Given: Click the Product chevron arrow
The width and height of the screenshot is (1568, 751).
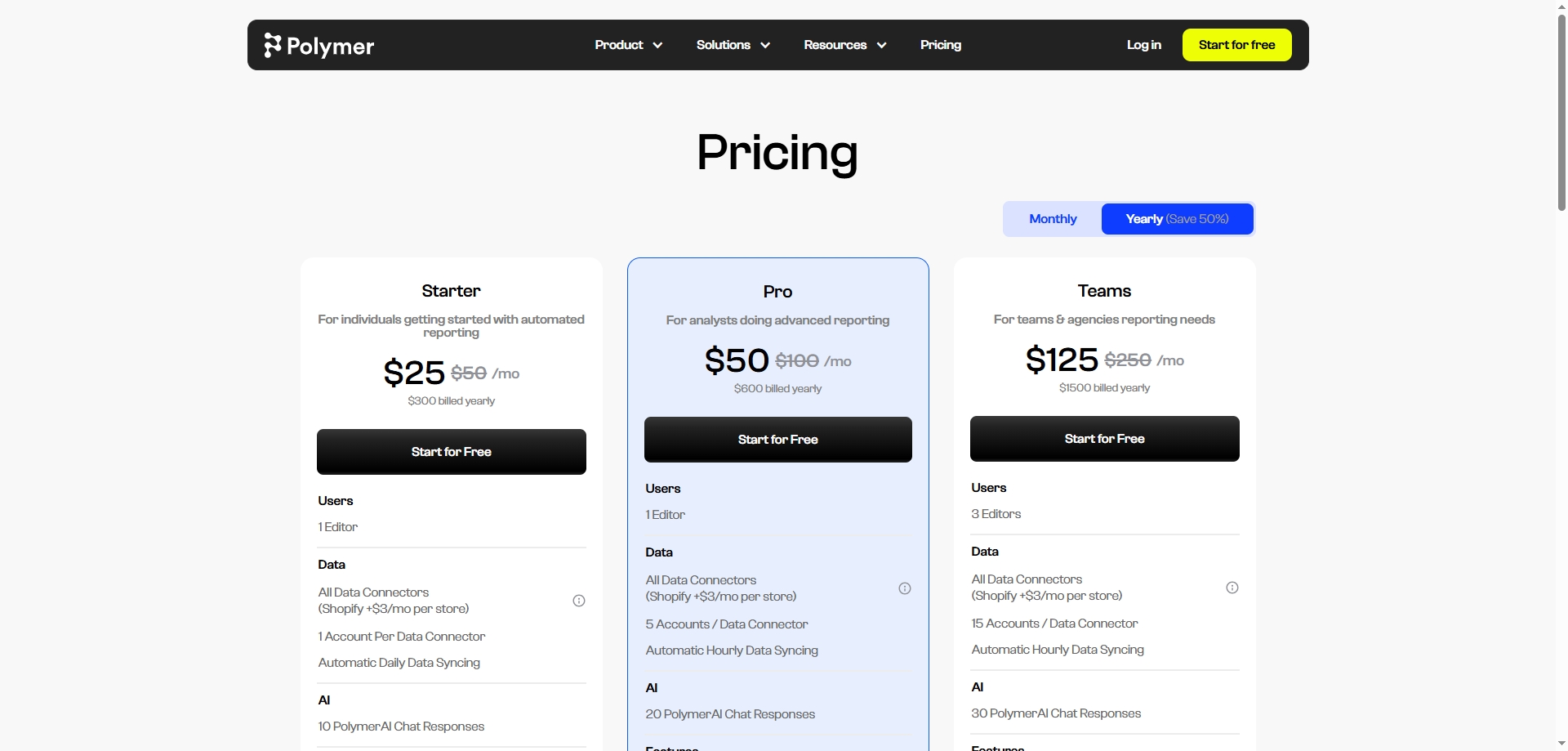Looking at the screenshot, I should [x=657, y=46].
